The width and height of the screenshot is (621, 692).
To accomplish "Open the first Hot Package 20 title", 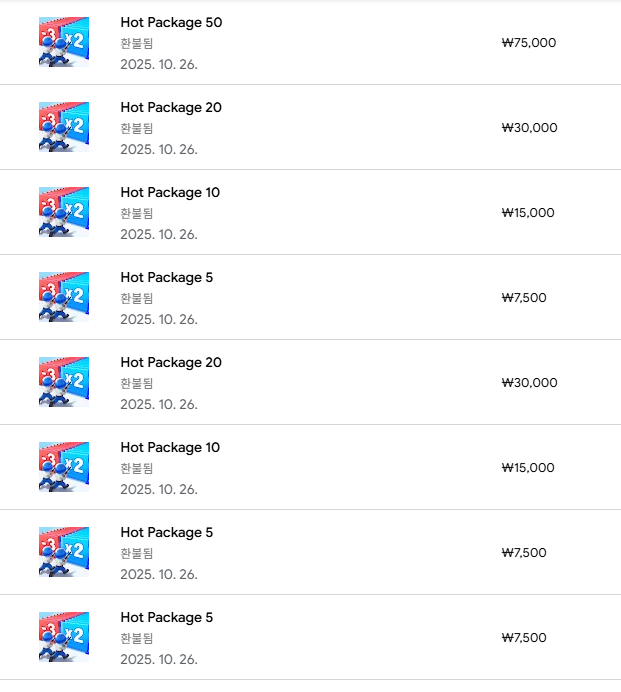I will 171,107.
